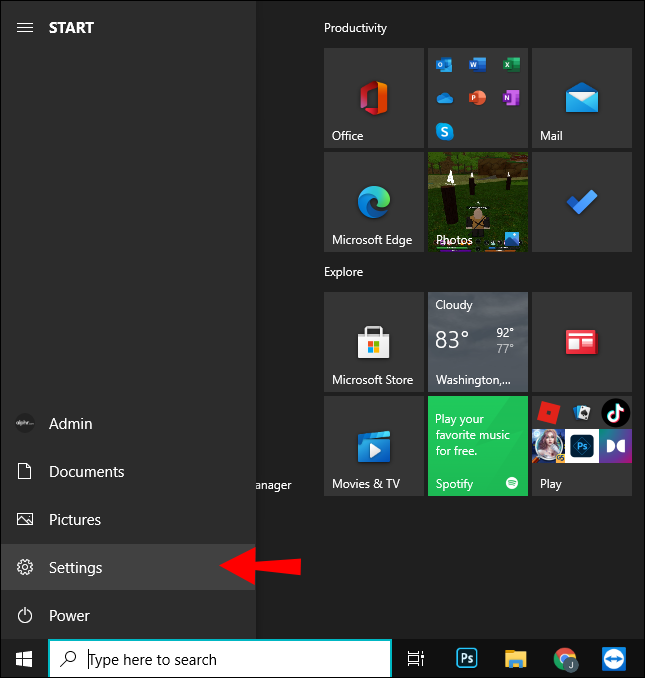Launch Word from the Office folder tile
Screen dimensions: 645x678
[x=477, y=65]
